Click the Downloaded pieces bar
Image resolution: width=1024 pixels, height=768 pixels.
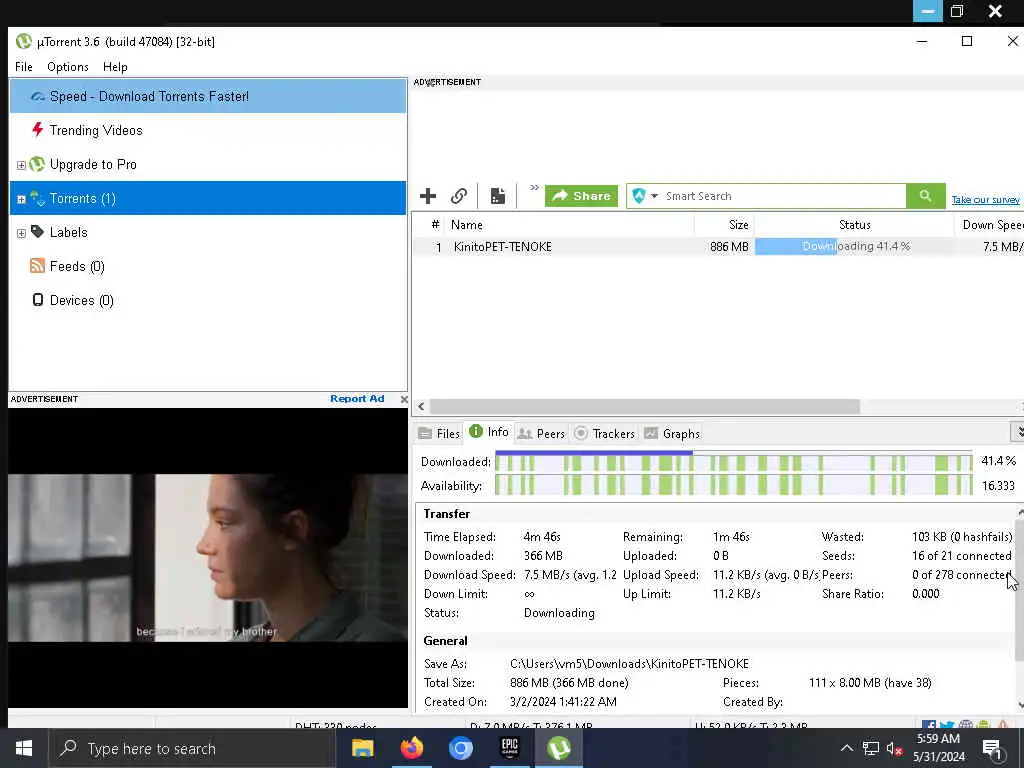pyautogui.click(x=733, y=462)
